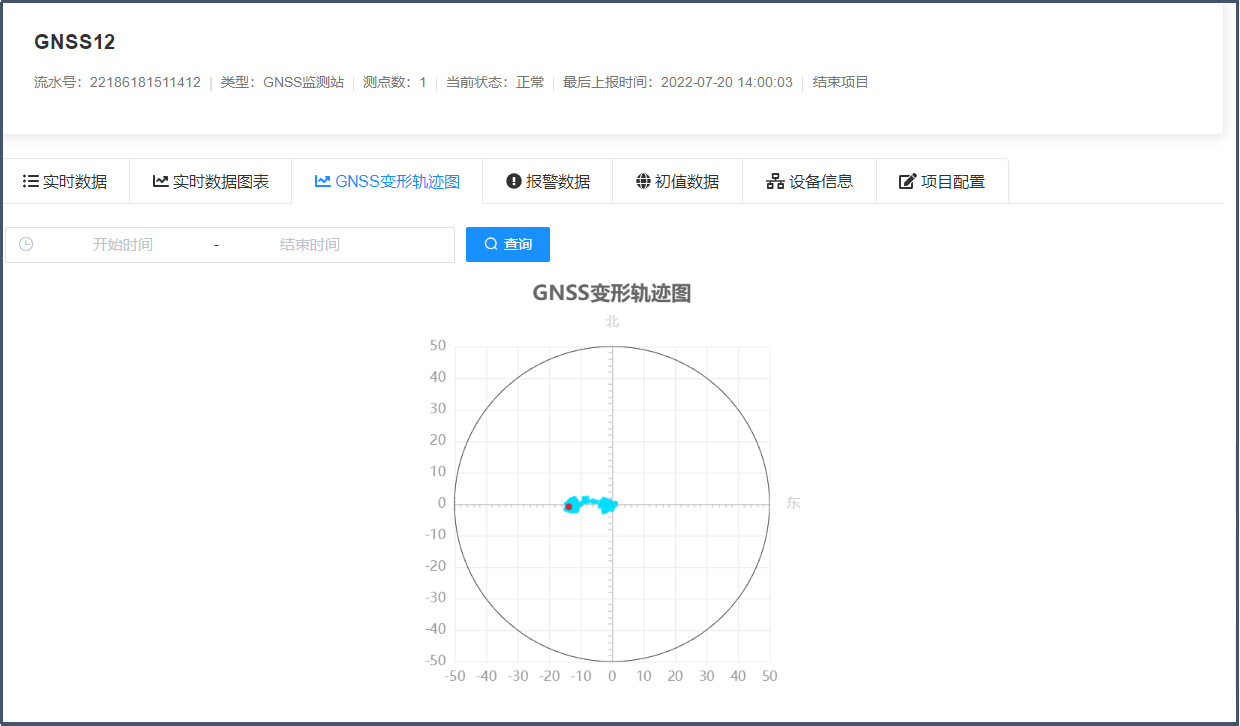Click the clock icon in date range picker
1240x726 pixels.
[x=26, y=244]
